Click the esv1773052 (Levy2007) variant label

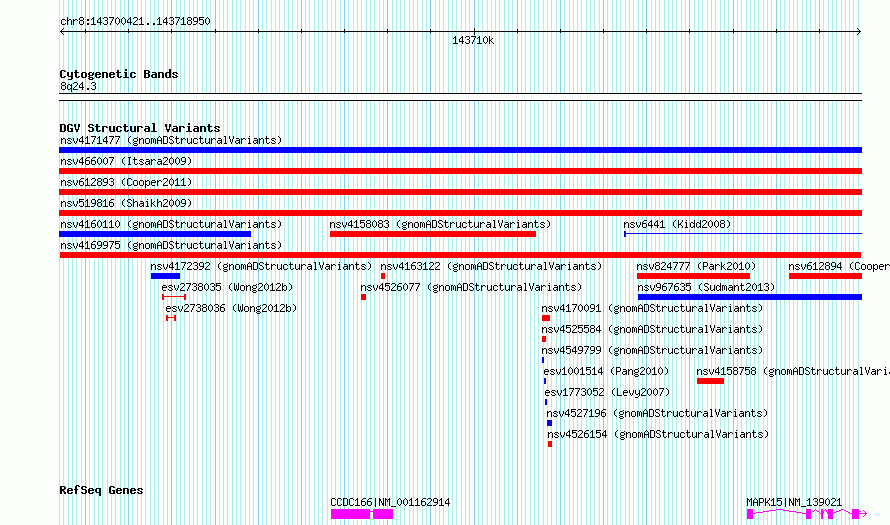607,392
